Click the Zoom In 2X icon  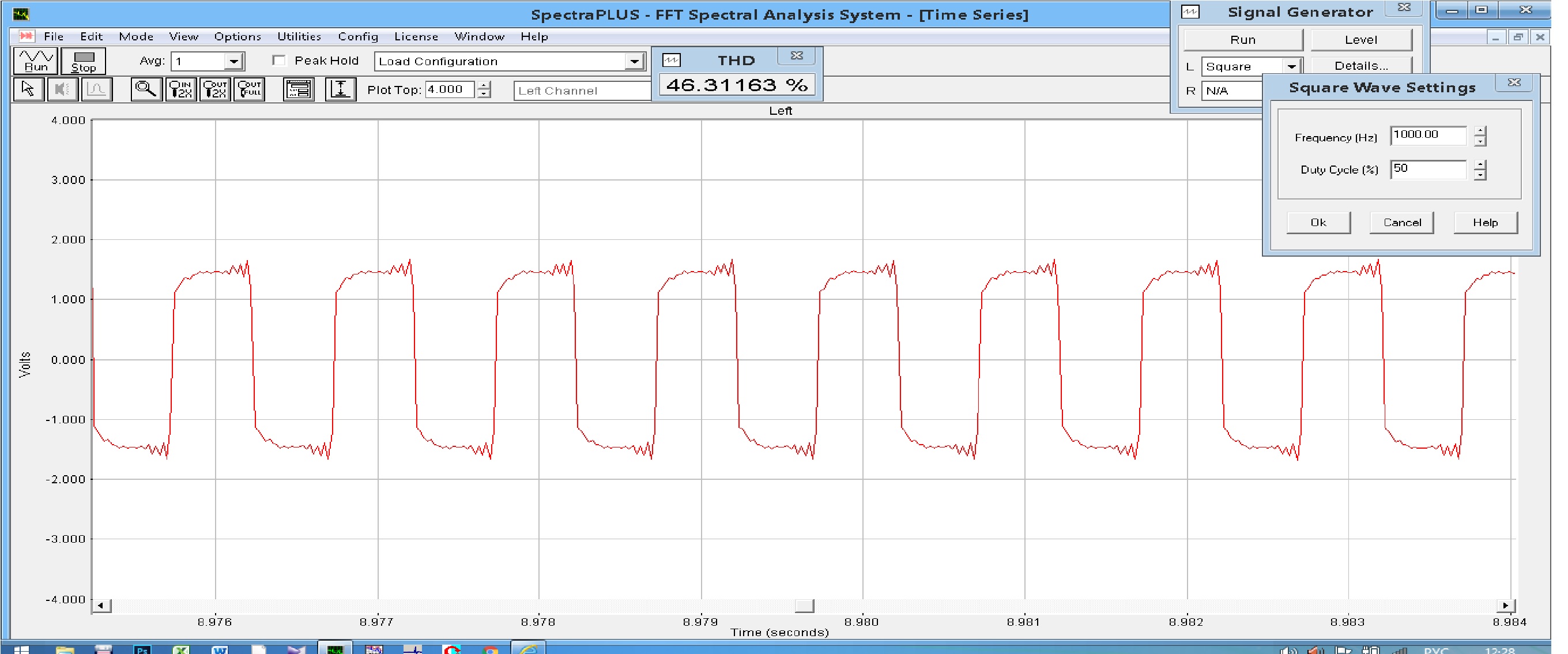[x=181, y=89]
